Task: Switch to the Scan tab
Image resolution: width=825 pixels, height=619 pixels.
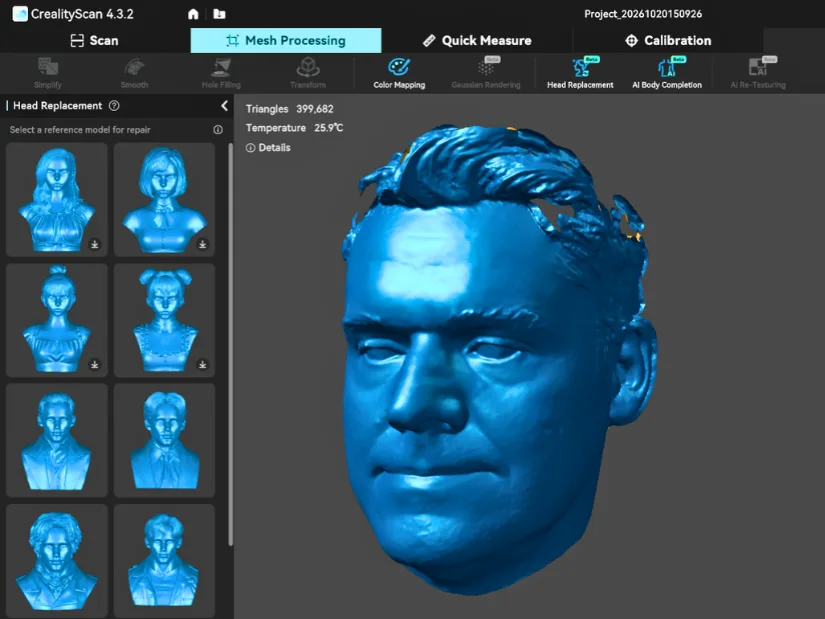Action: click(x=95, y=41)
